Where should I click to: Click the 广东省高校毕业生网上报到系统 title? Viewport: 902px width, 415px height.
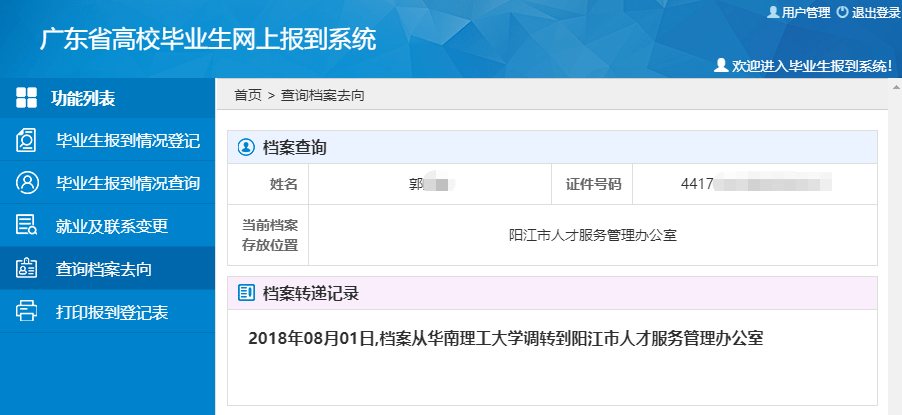208,39
